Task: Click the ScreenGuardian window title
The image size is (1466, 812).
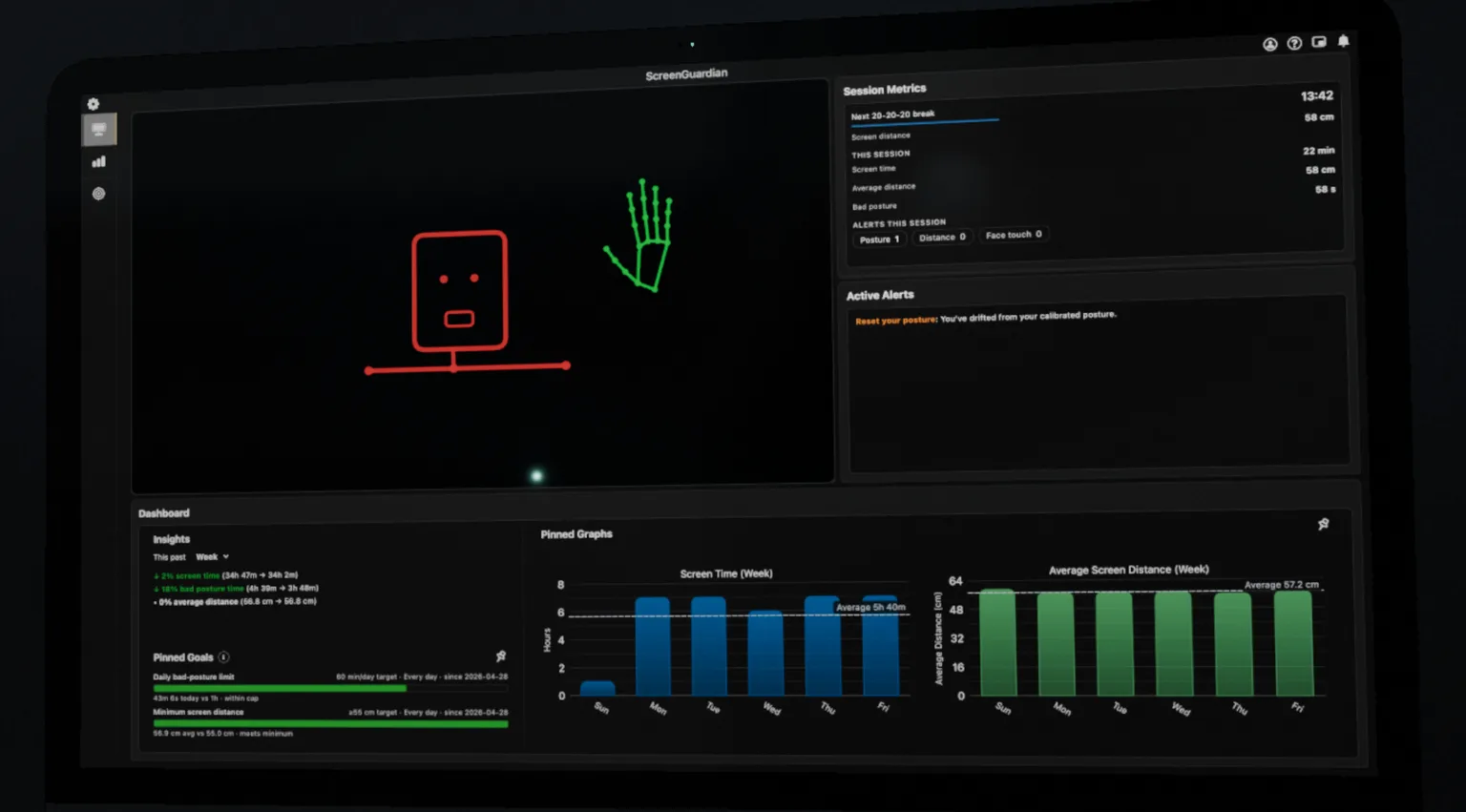Action: (686, 74)
